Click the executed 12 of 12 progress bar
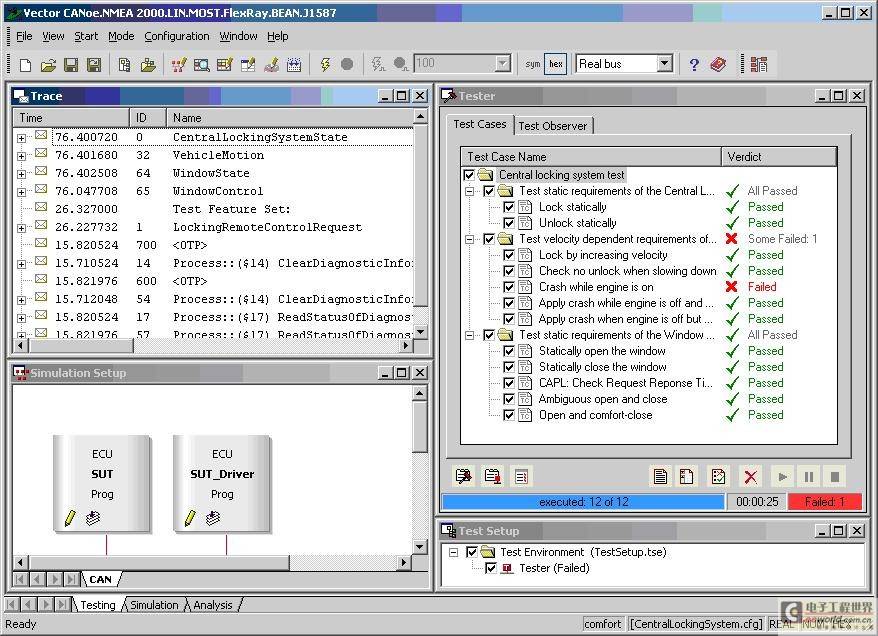The width and height of the screenshot is (878, 636). [583, 502]
